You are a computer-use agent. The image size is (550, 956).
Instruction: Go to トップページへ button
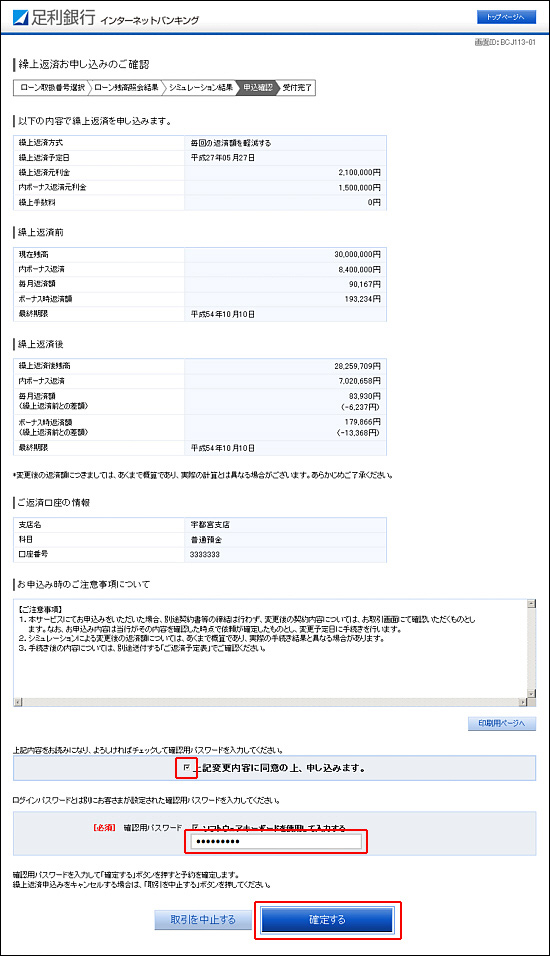tap(506, 17)
